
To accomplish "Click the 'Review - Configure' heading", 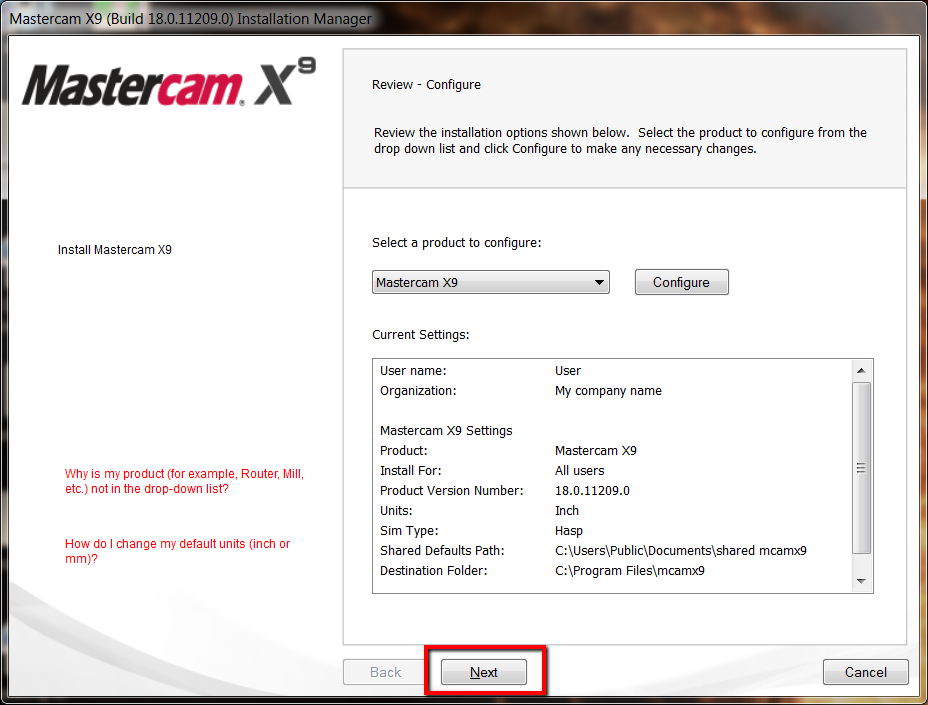I will pos(426,85).
